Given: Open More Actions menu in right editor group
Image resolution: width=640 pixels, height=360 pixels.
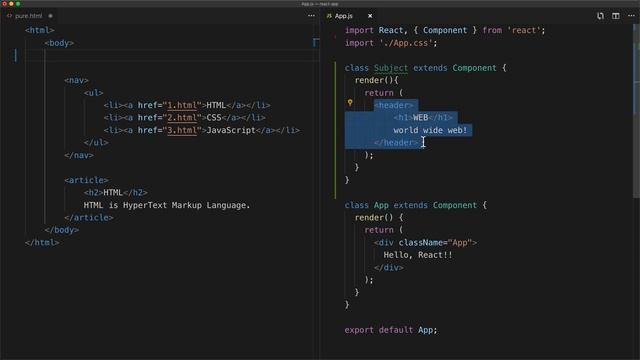Looking at the screenshot, I should pos(631,16).
